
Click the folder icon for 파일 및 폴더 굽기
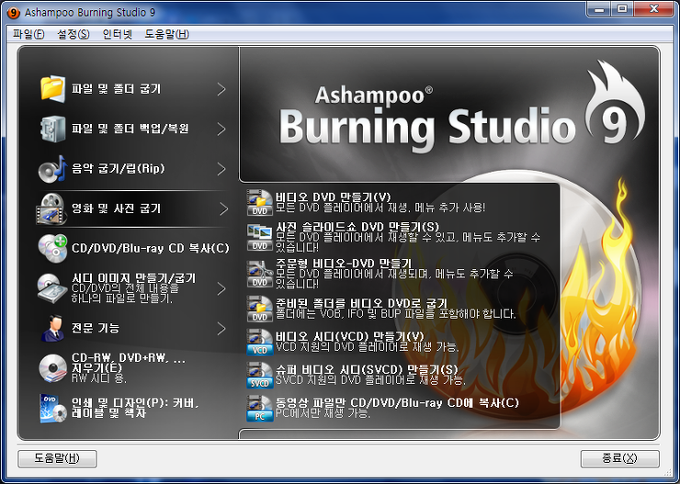coord(52,89)
